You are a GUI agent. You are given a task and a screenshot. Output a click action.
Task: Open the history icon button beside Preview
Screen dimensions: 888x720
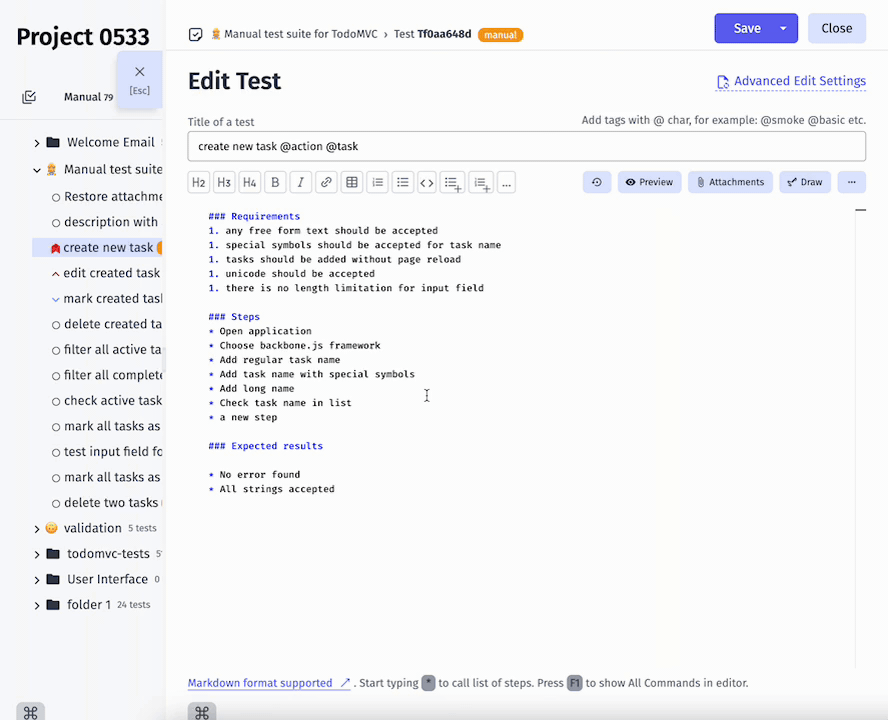click(597, 182)
